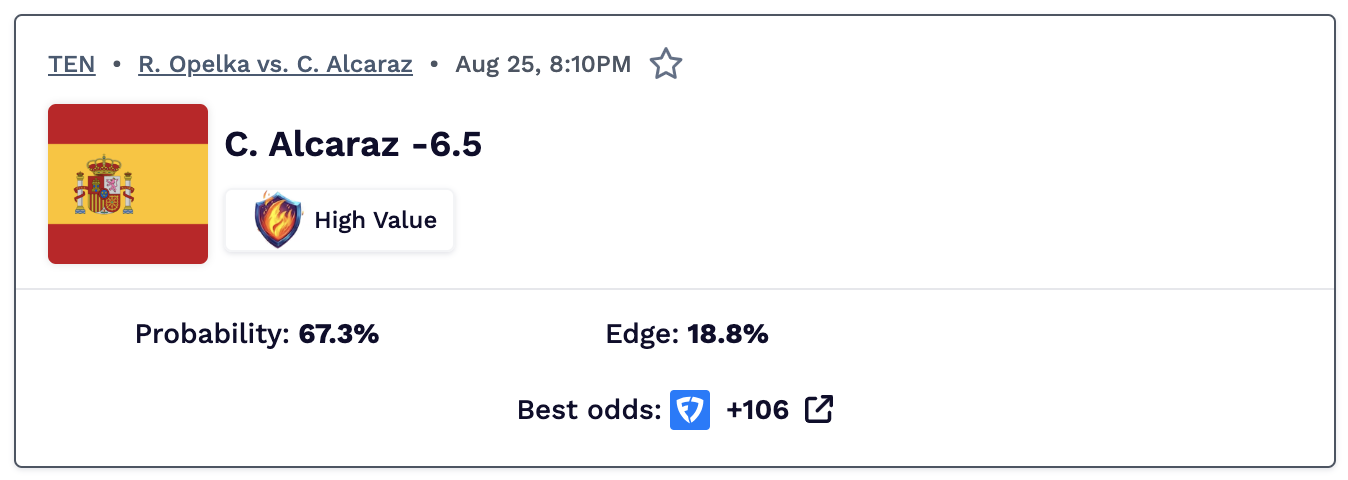Click the flaming shield High Value icon

(x=278, y=220)
